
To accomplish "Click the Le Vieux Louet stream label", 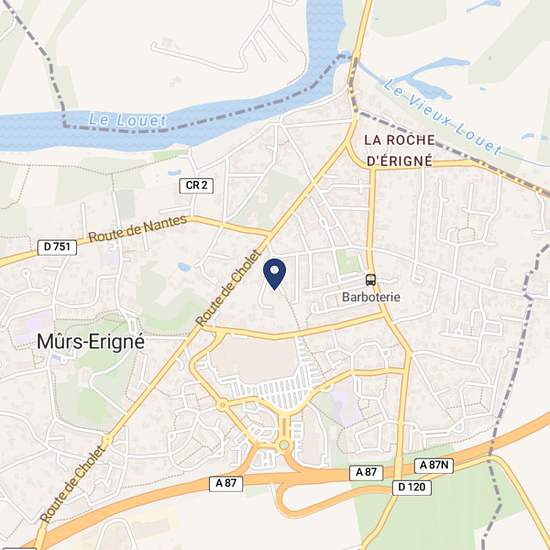I will tap(442, 117).
